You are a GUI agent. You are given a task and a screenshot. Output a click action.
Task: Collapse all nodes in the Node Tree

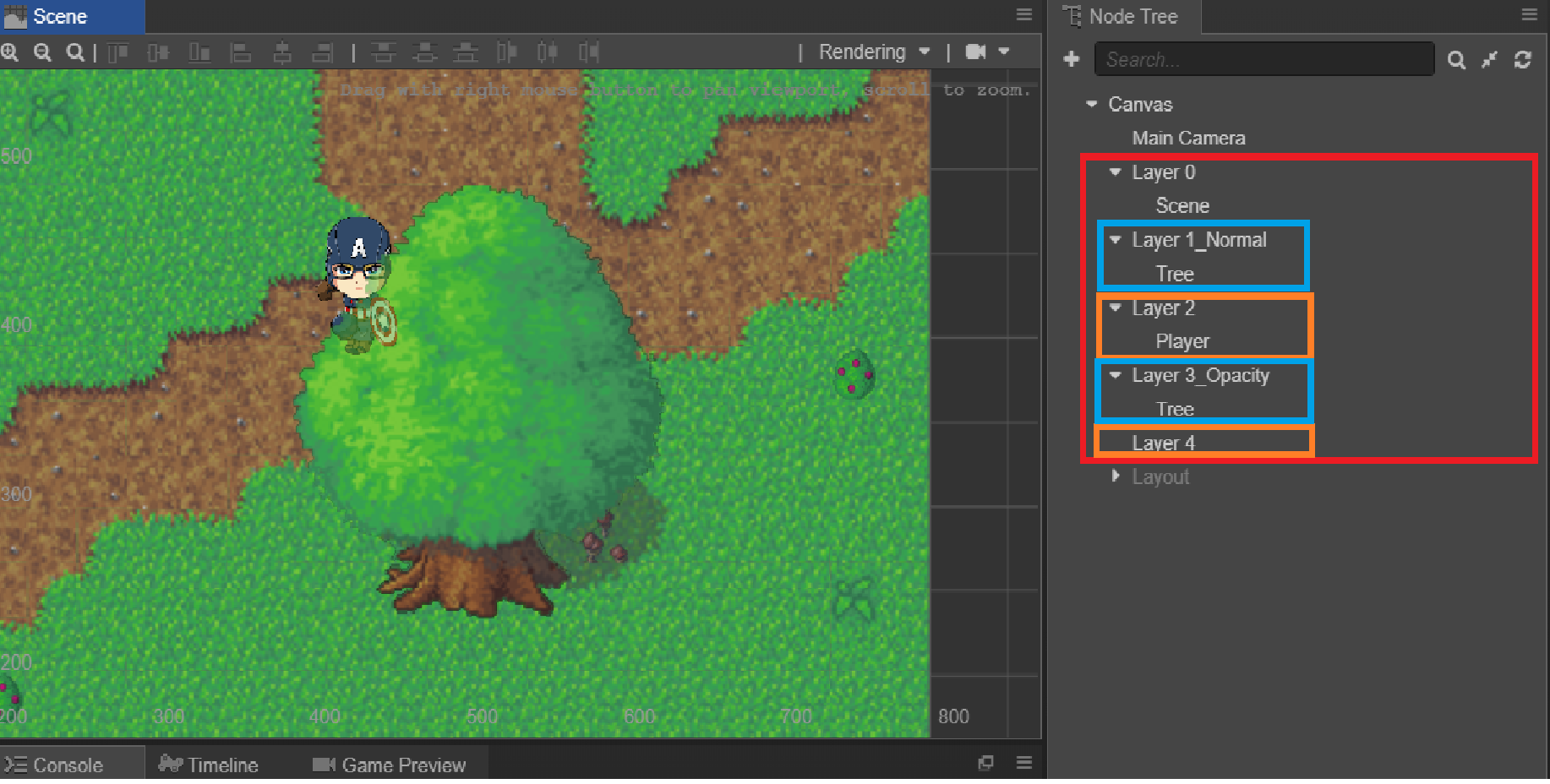(1489, 59)
